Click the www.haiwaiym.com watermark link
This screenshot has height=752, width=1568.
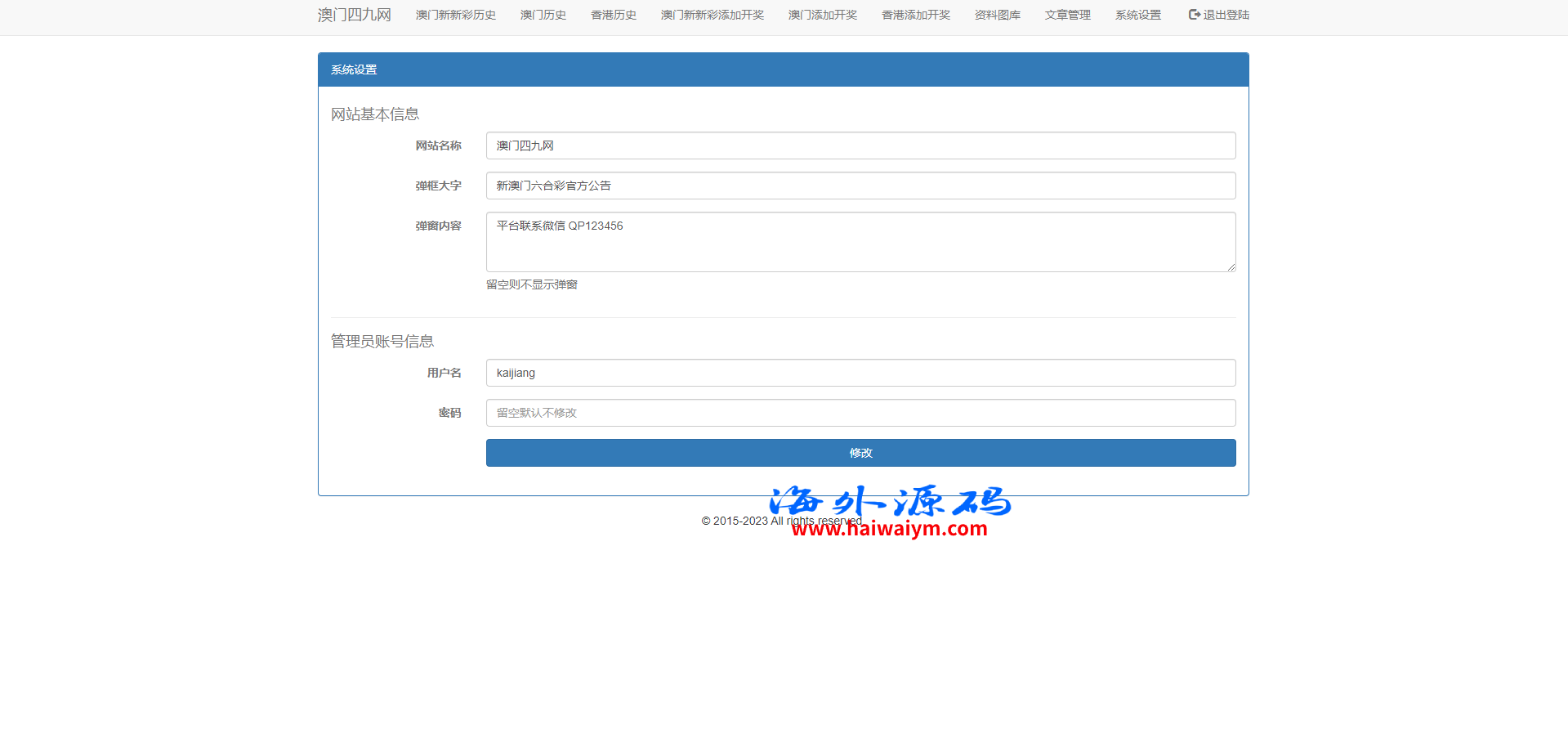click(x=889, y=529)
